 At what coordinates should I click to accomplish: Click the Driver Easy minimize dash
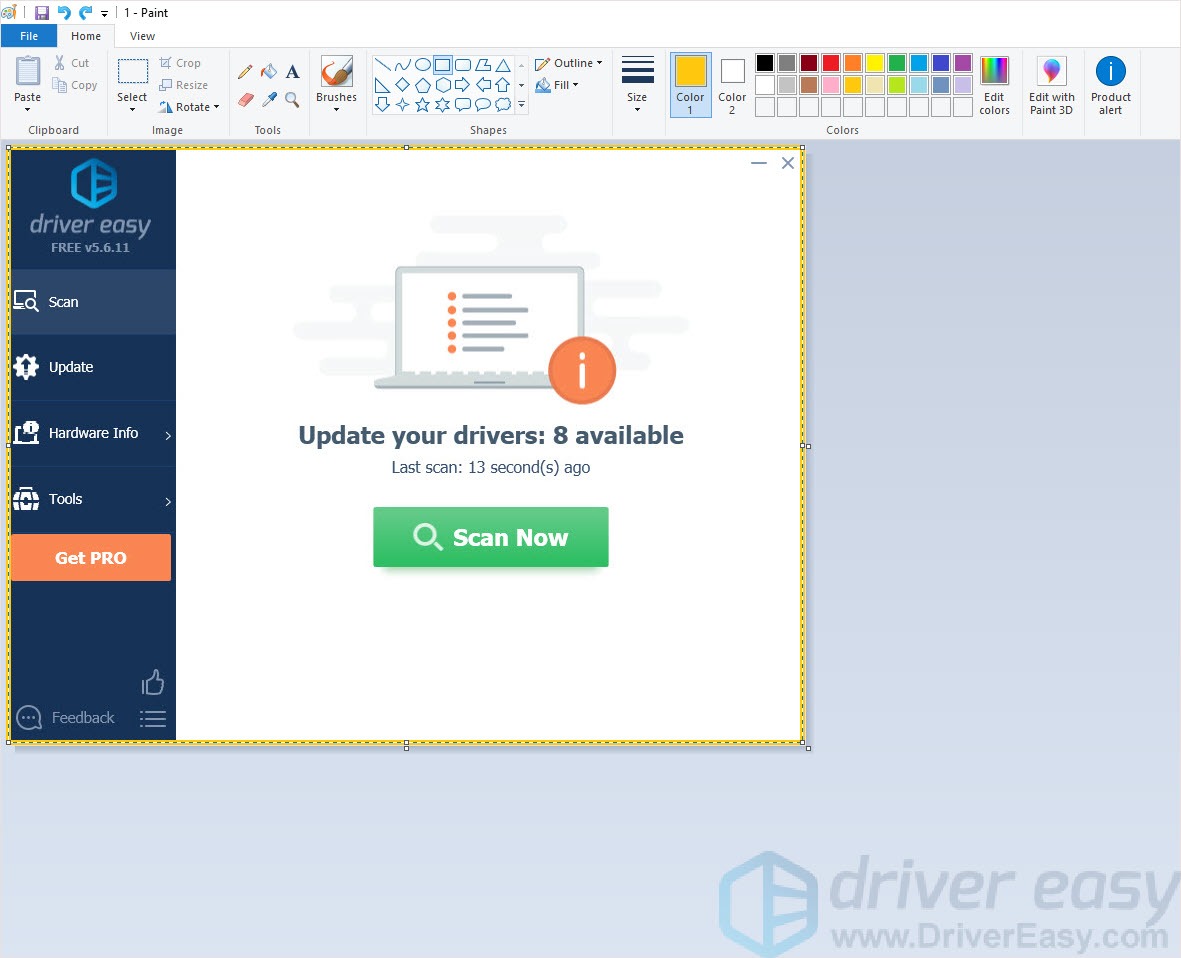(759, 163)
